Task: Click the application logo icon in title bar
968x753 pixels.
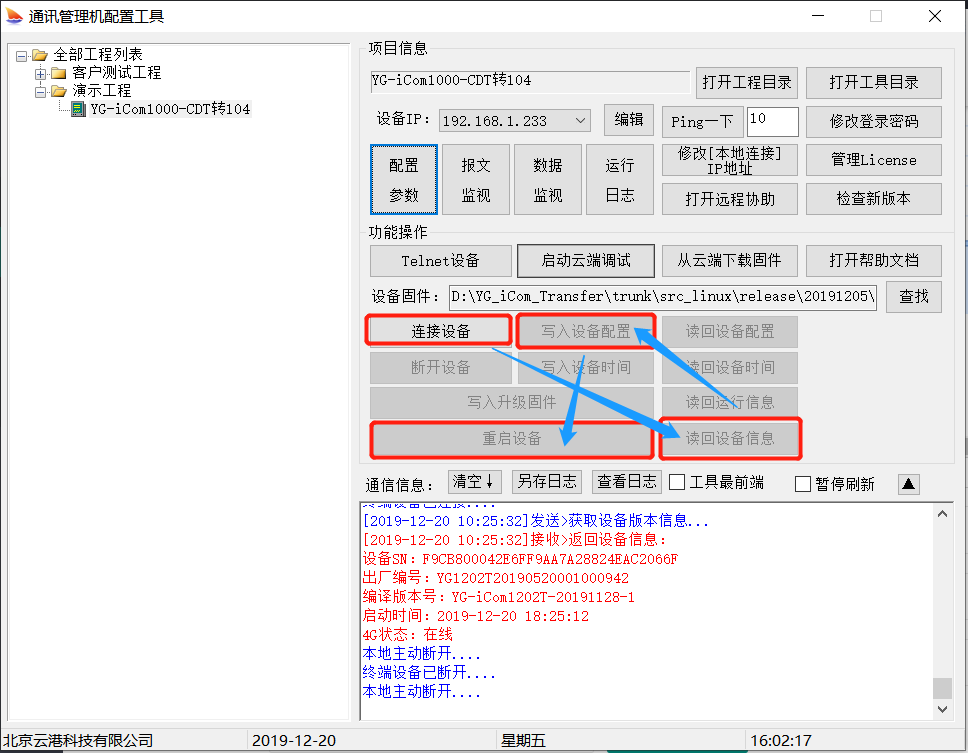Action: pyautogui.click(x=14, y=16)
